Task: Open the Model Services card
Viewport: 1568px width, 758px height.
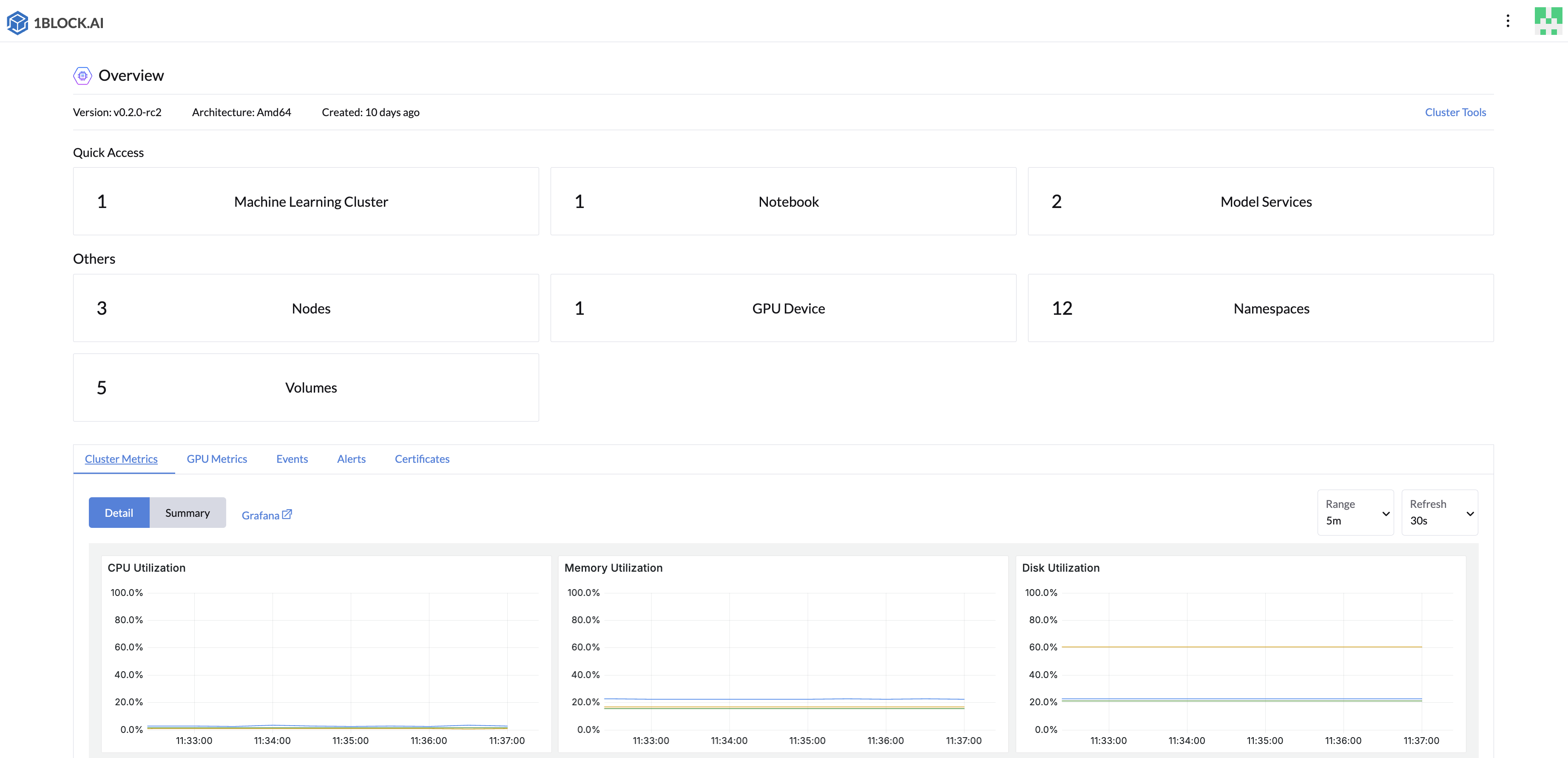Action: (1261, 202)
